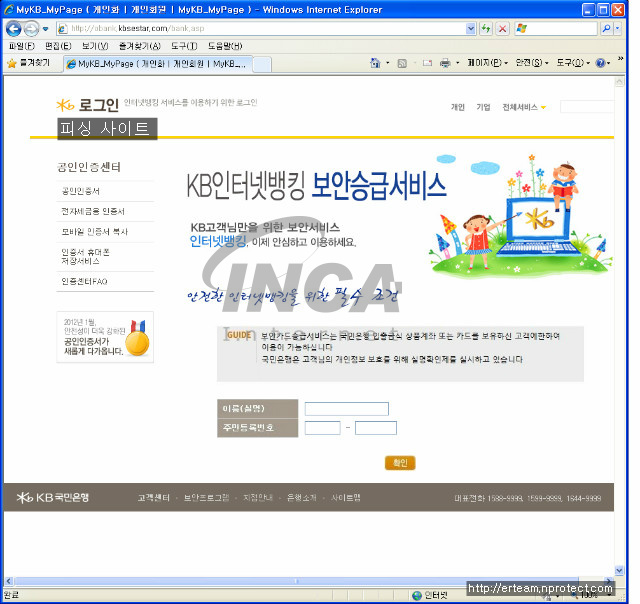
Task: Click the 이름(실명) name input field
Action: click(x=347, y=409)
